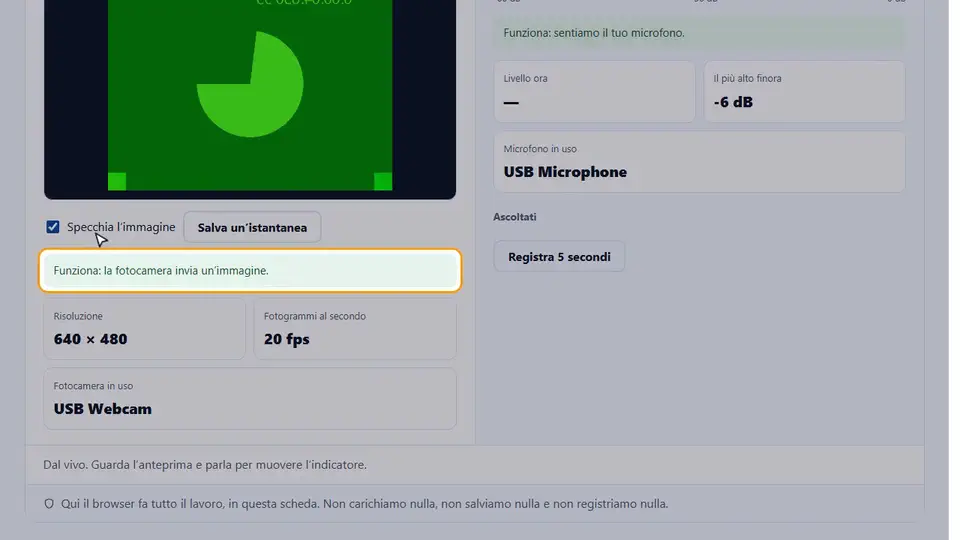
Task: Uncheck the Specchia l'immagine checkbox
Action: (53, 227)
